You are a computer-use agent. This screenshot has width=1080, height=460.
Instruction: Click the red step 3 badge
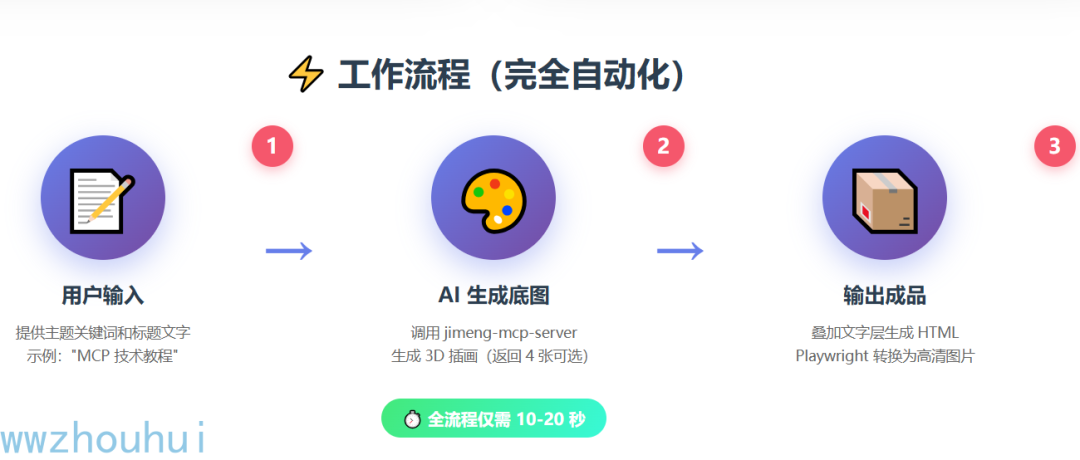1055,146
